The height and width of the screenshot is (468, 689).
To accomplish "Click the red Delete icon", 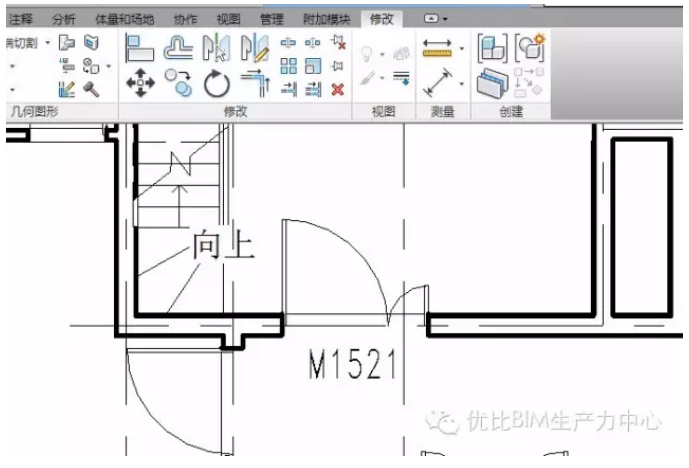I will point(338,89).
